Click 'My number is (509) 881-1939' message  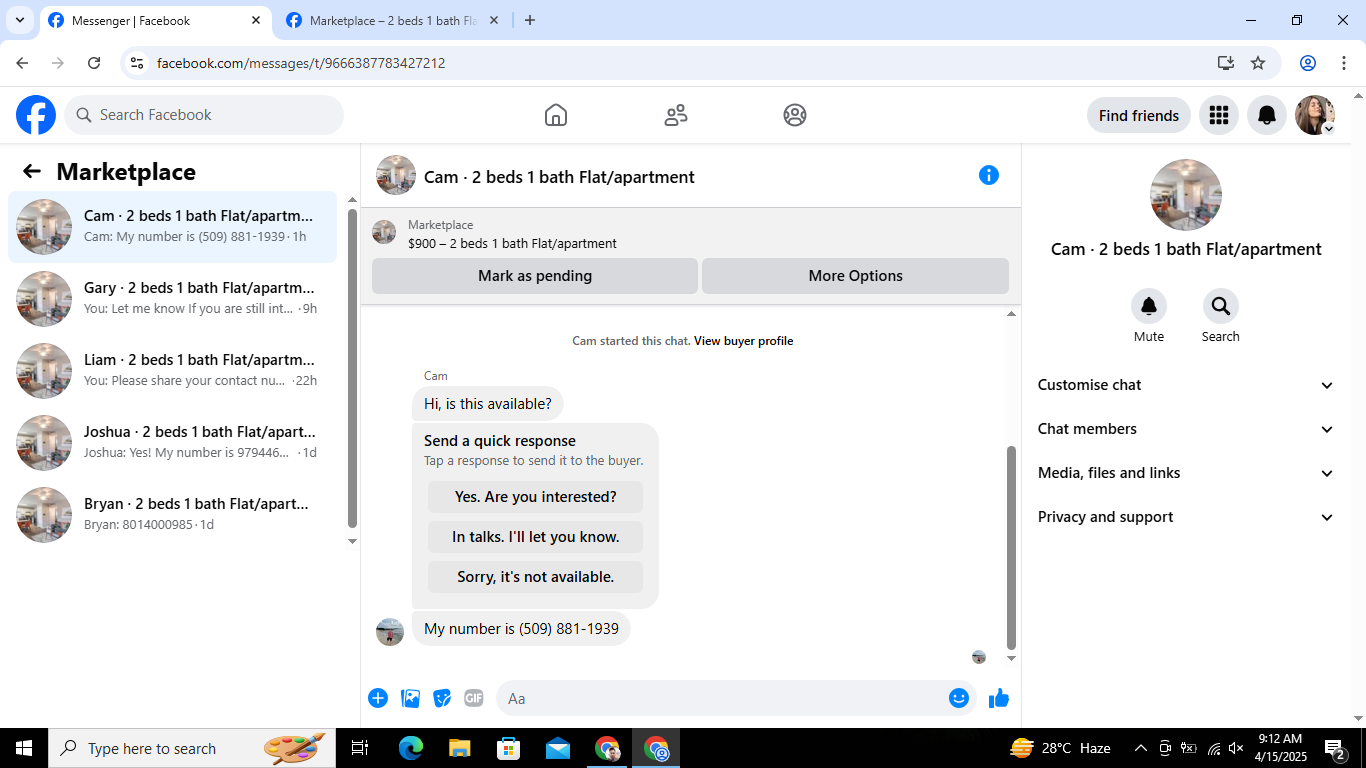pos(521,629)
